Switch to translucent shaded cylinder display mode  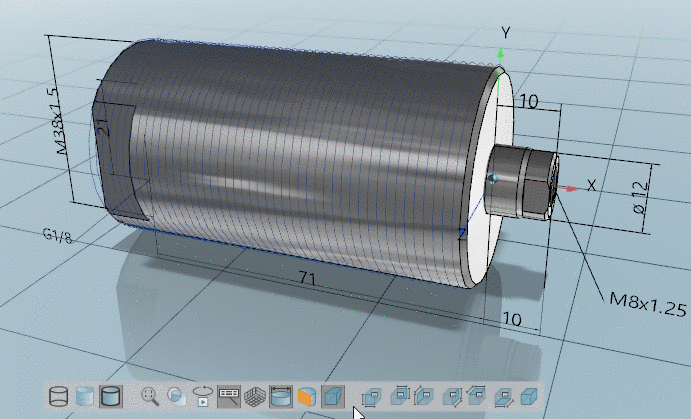85,396
